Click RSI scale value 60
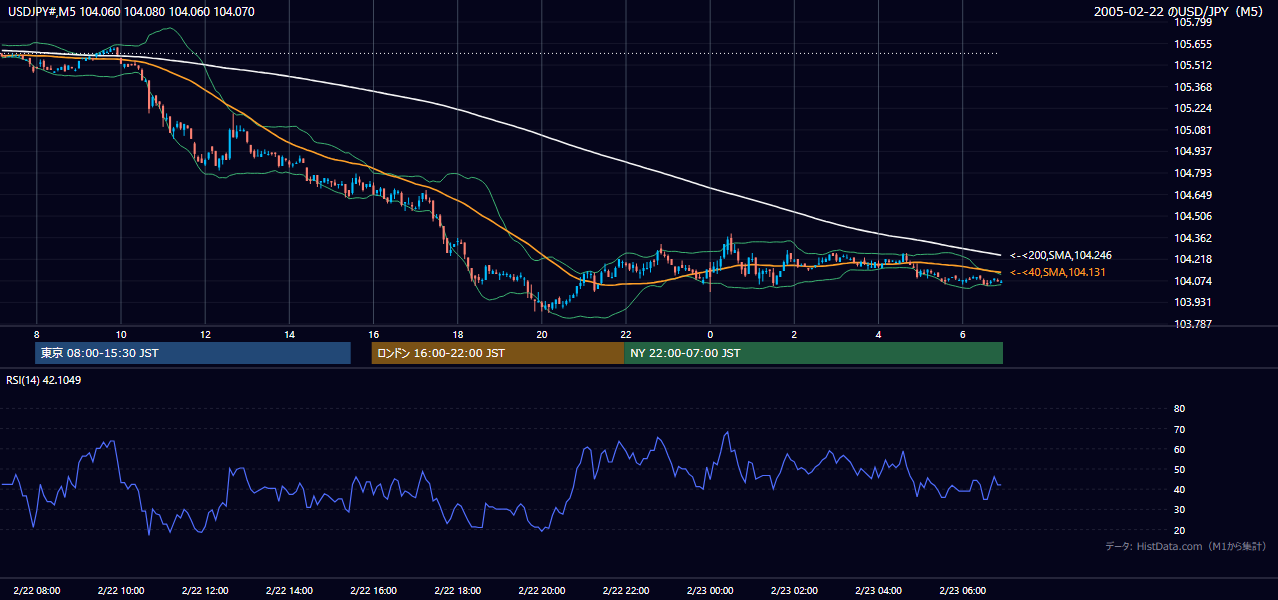The width and height of the screenshot is (1278, 600). pos(1179,449)
